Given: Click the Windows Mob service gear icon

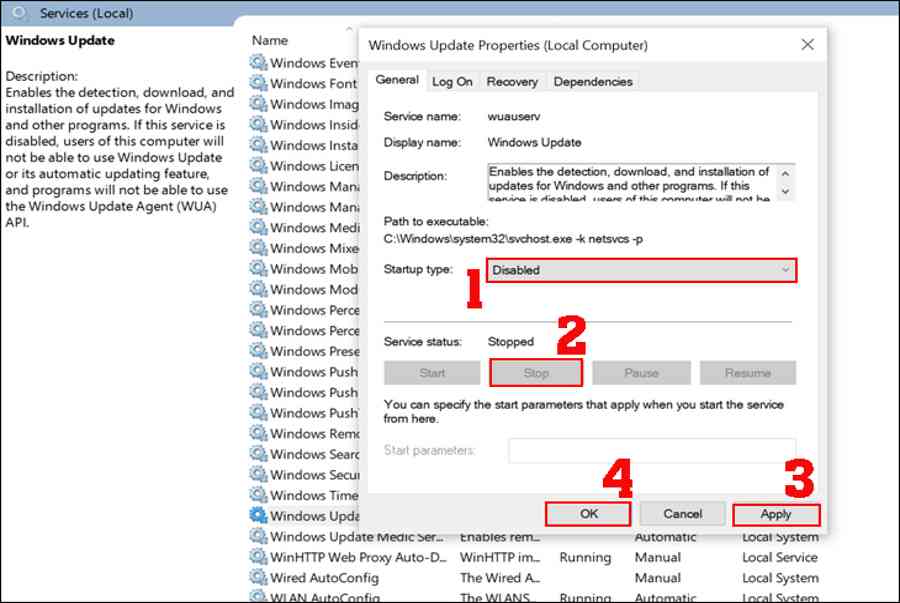Looking at the screenshot, I should pyautogui.click(x=258, y=269).
